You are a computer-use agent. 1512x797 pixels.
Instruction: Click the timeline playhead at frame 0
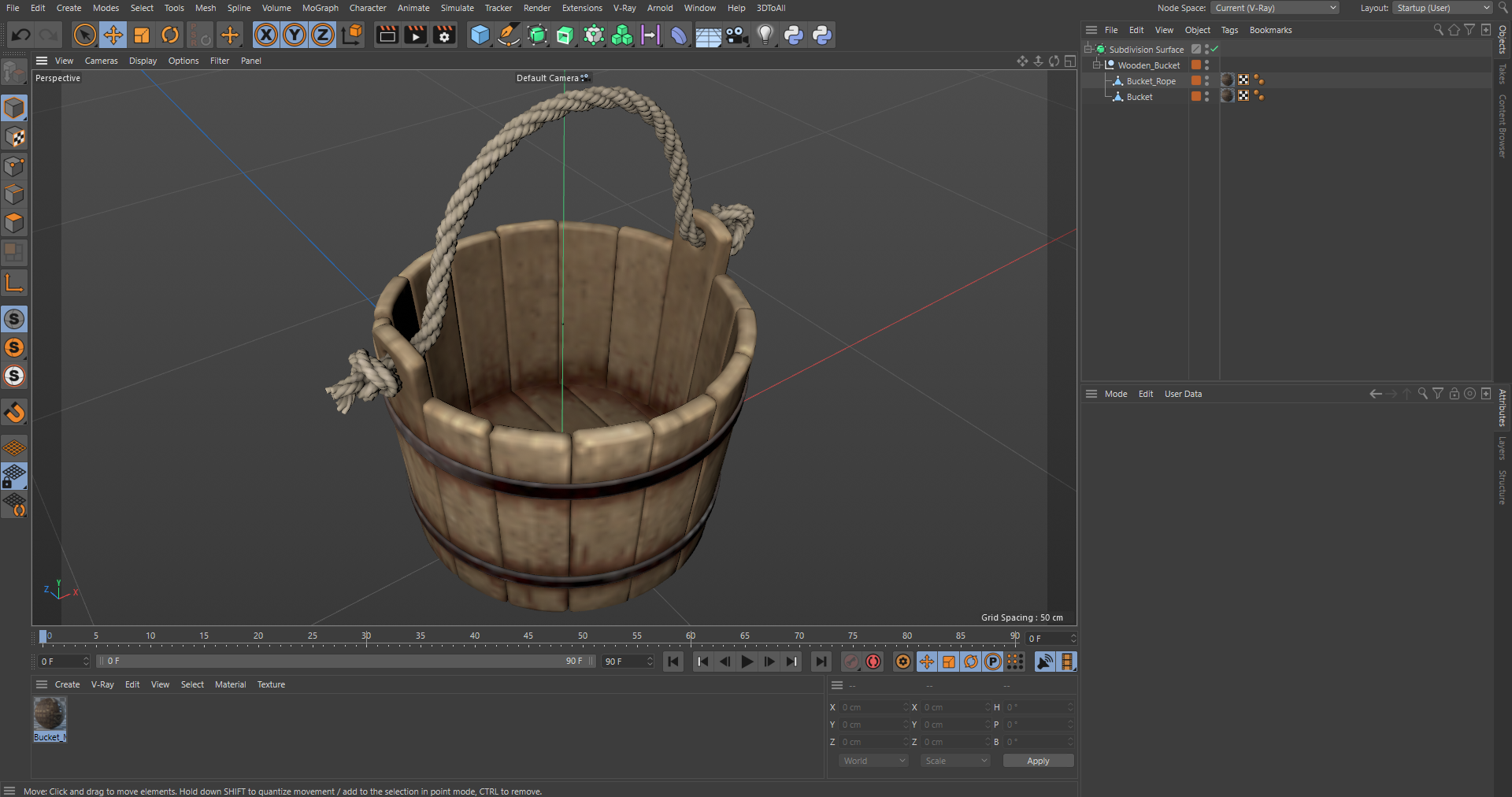pyautogui.click(x=43, y=636)
